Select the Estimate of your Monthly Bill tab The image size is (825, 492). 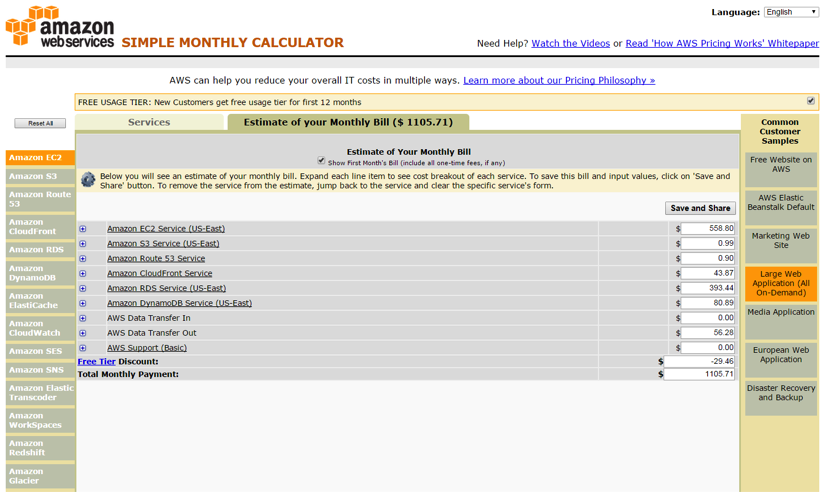pyautogui.click(x=348, y=122)
